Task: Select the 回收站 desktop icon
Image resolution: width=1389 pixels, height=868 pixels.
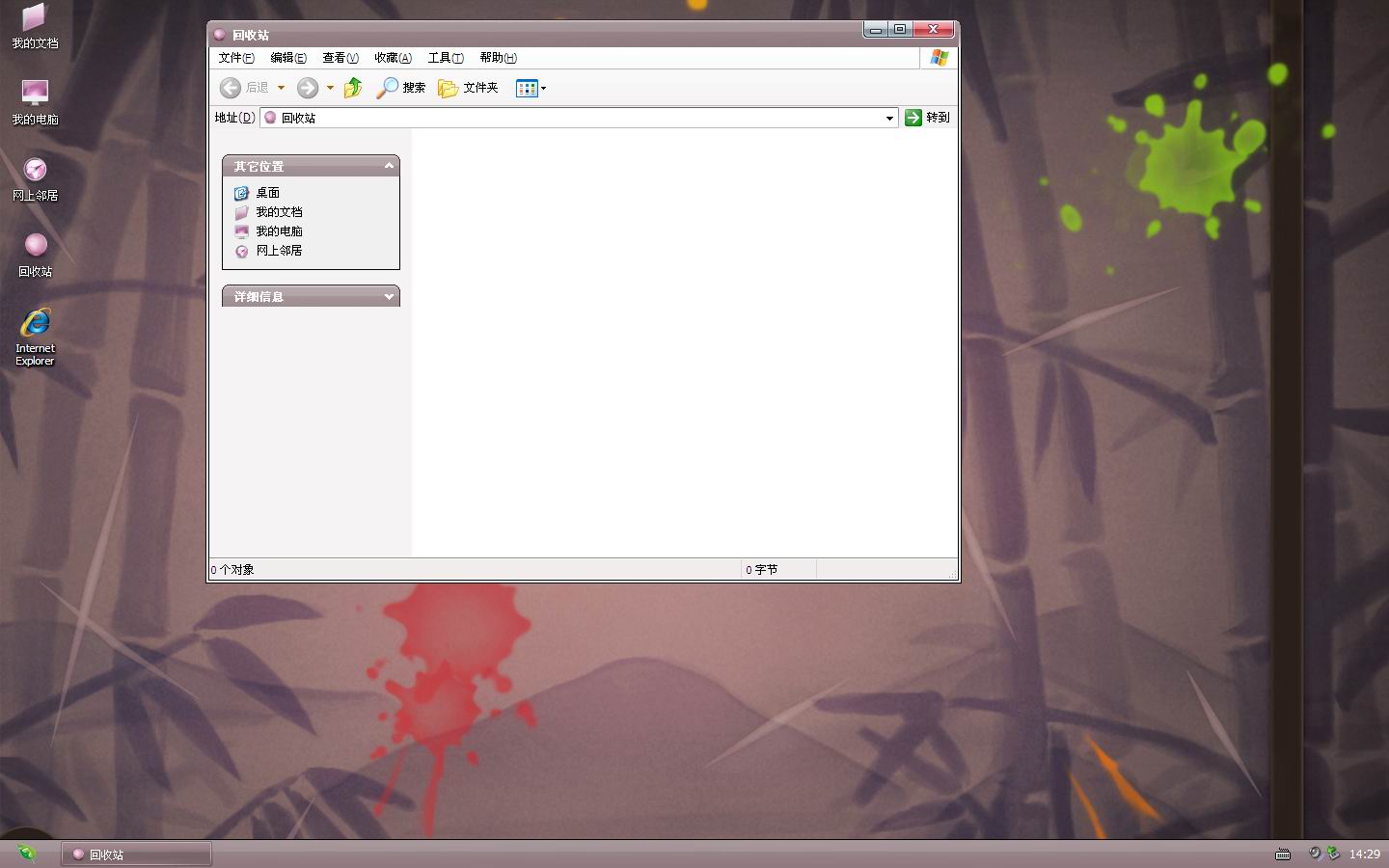Action: [35, 255]
